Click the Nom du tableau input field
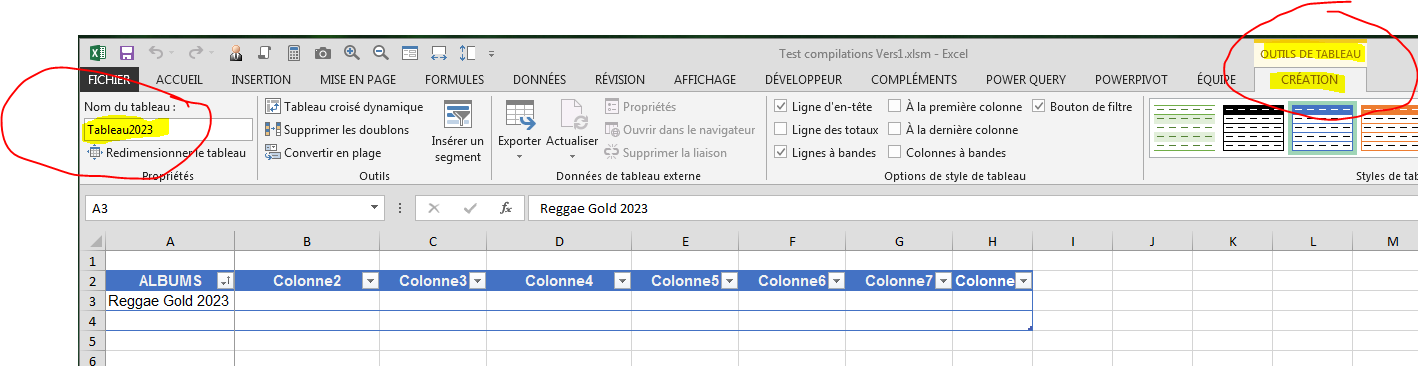Image resolution: width=1418 pixels, height=366 pixels. click(x=168, y=129)
